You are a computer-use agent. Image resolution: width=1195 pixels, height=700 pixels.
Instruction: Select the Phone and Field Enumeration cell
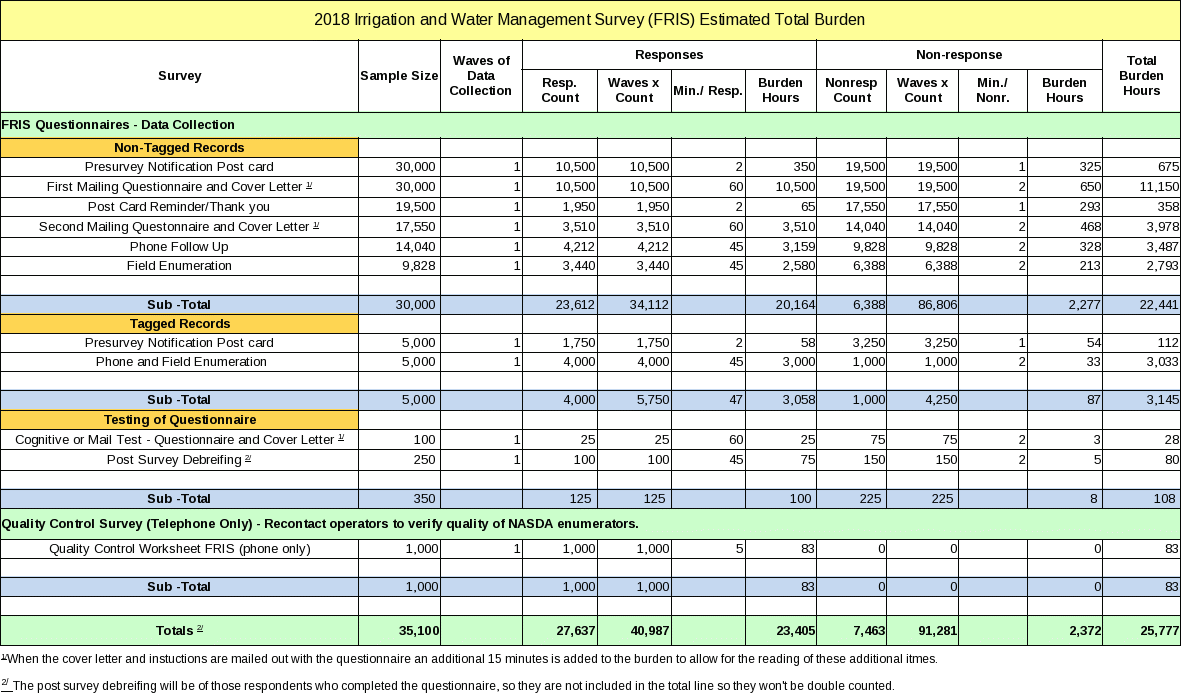click(x=179, y=362)
